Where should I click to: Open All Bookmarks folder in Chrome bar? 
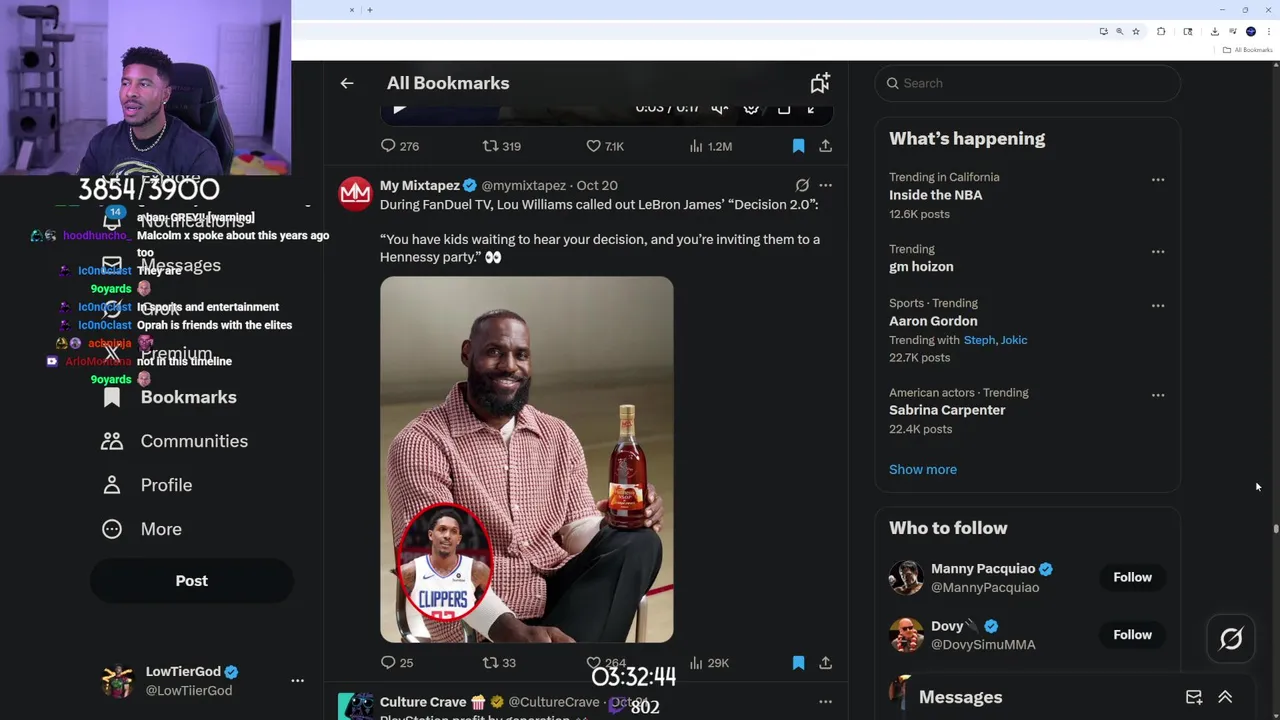tap(1247, 50)
